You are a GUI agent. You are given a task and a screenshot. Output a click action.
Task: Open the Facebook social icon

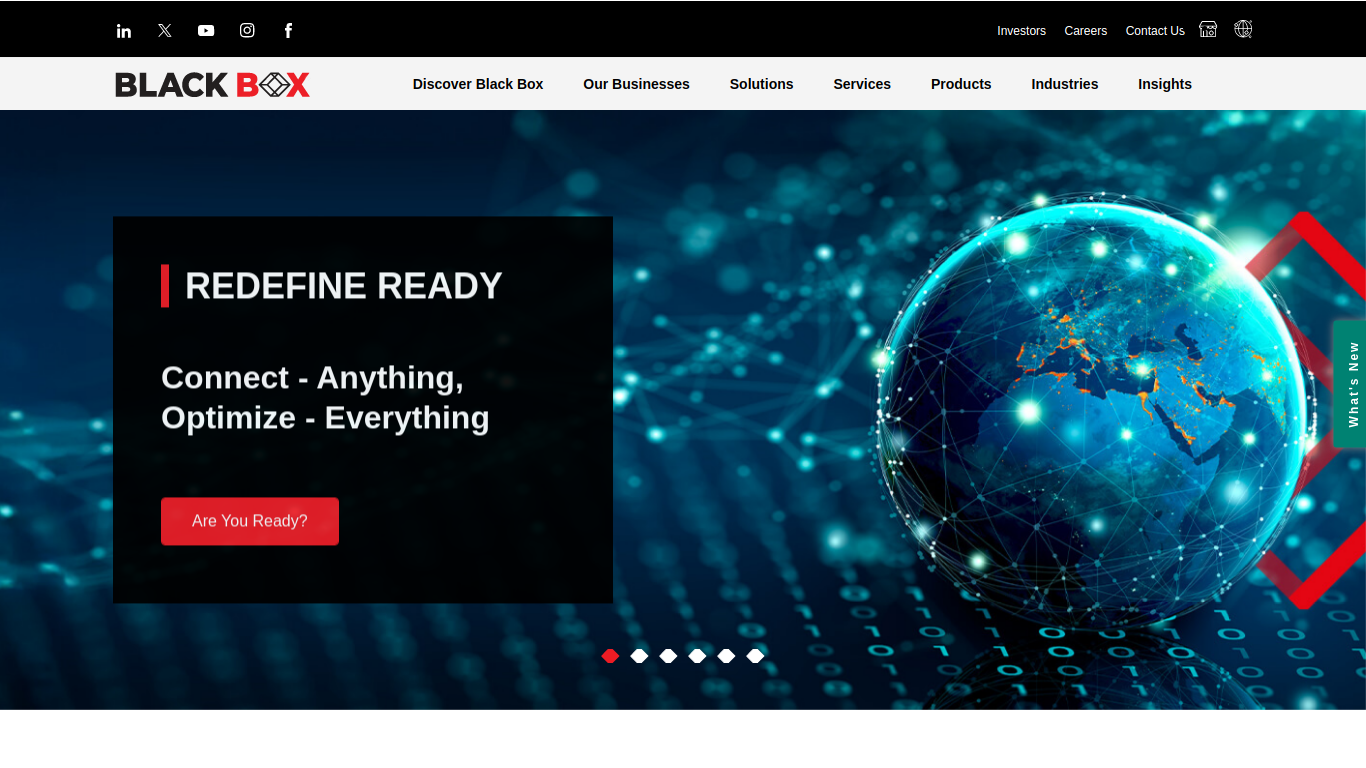(x=288, y=30)
